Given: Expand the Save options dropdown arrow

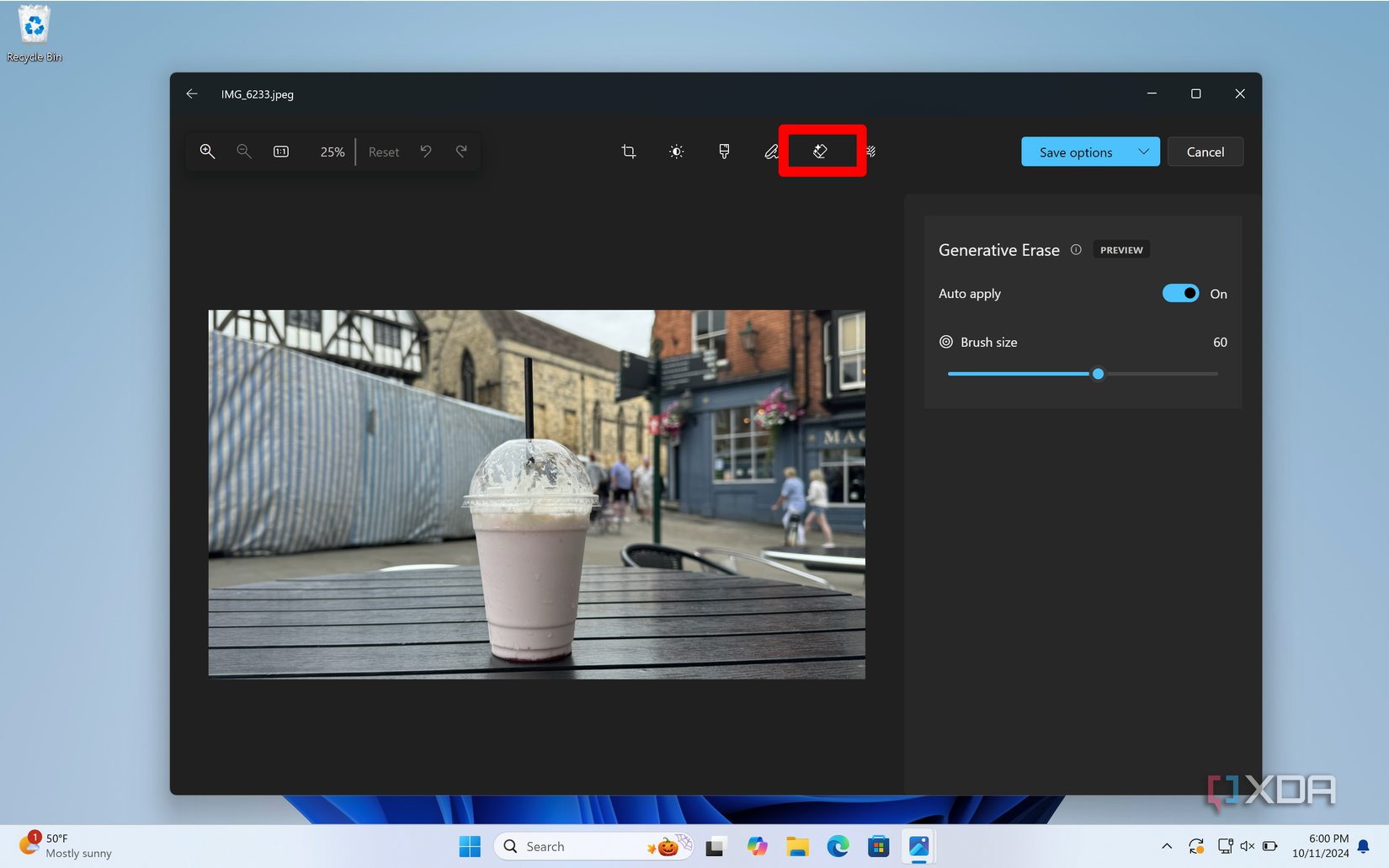Looking at the screenshot, I should [x=1143, y=152].
